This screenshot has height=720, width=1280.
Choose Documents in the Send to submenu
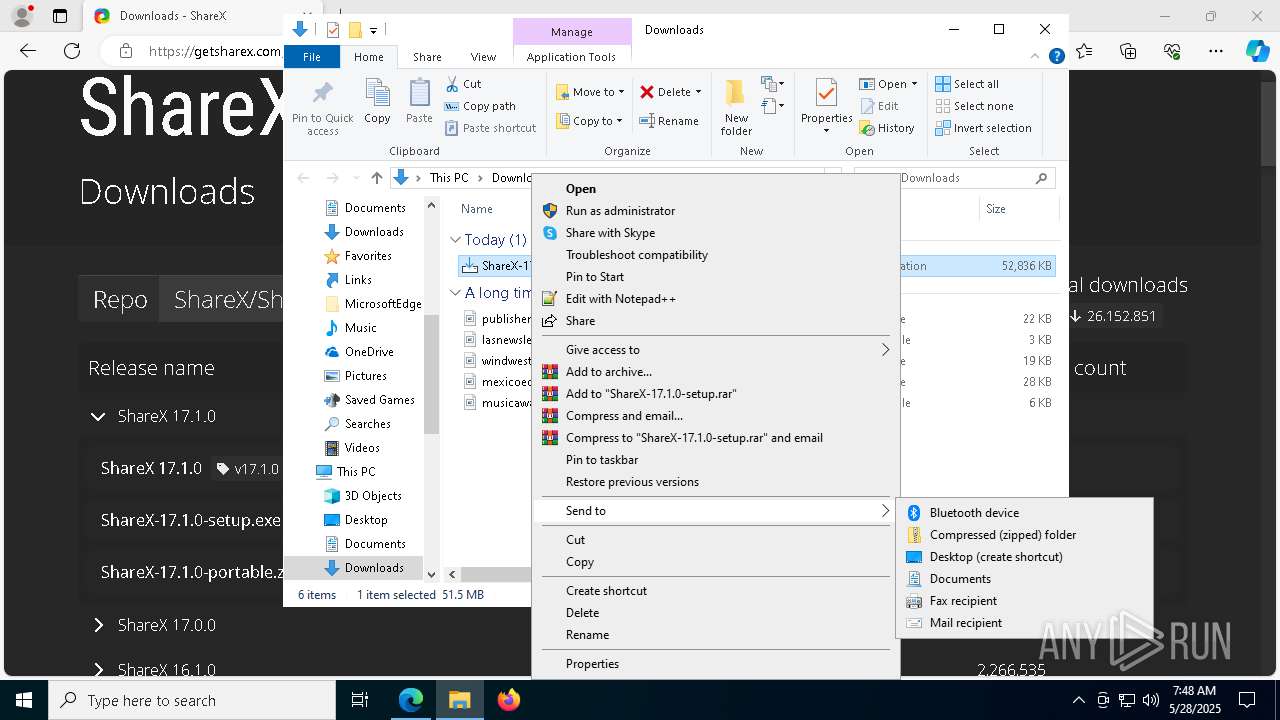tap(1024, 579)
